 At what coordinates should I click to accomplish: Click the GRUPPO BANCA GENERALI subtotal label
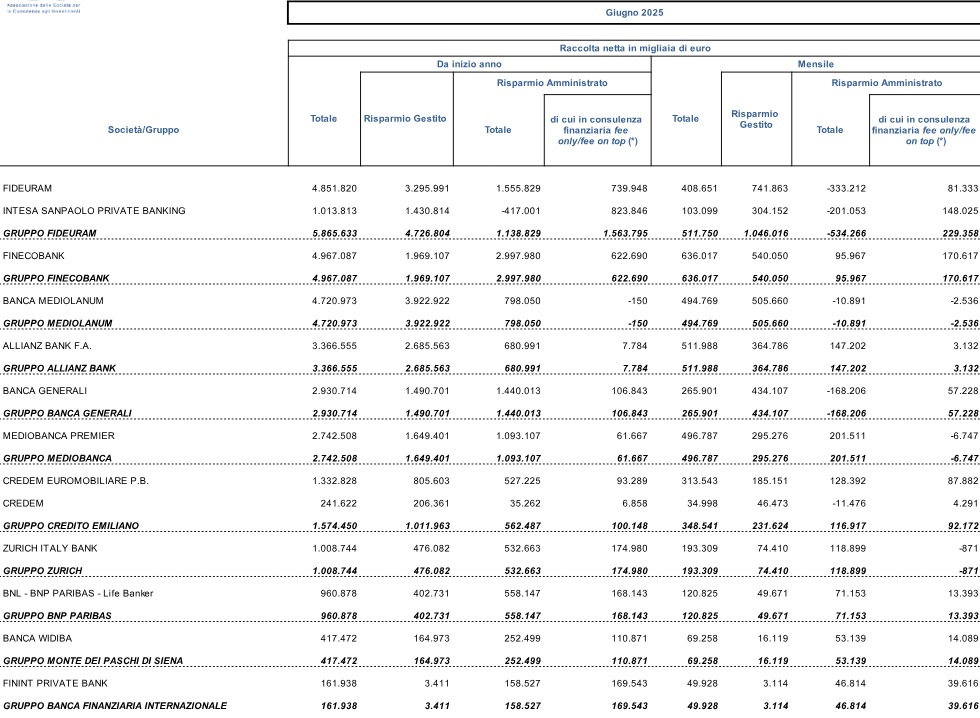click(68, 414)
